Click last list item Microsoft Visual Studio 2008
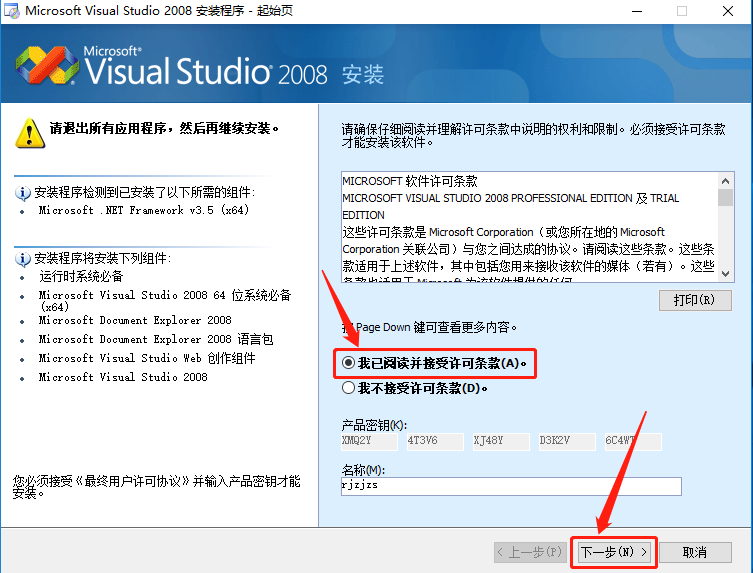The image size is (753, 573). [x=123, y=378]
